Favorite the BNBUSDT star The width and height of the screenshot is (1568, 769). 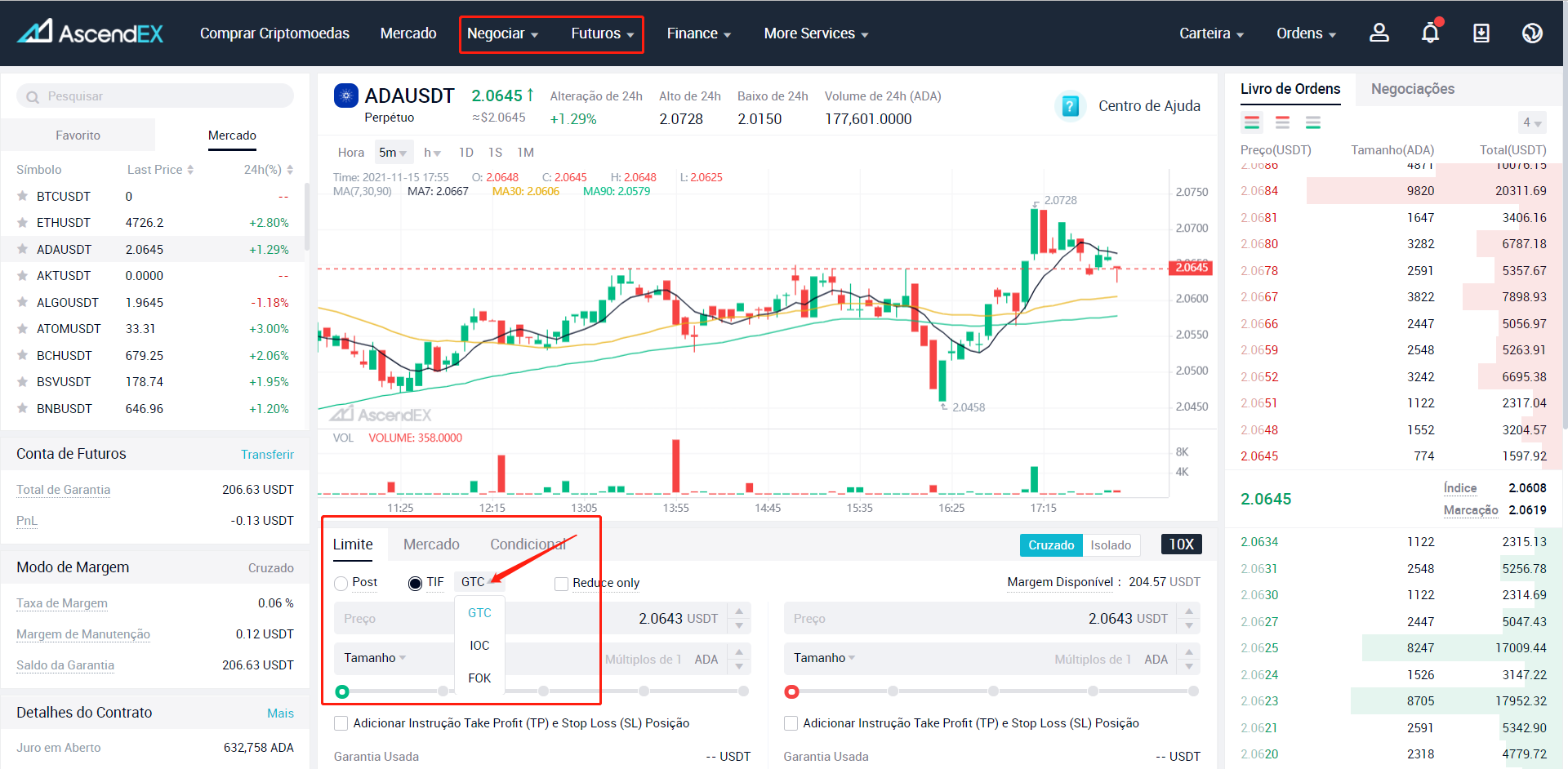point(22,408)
